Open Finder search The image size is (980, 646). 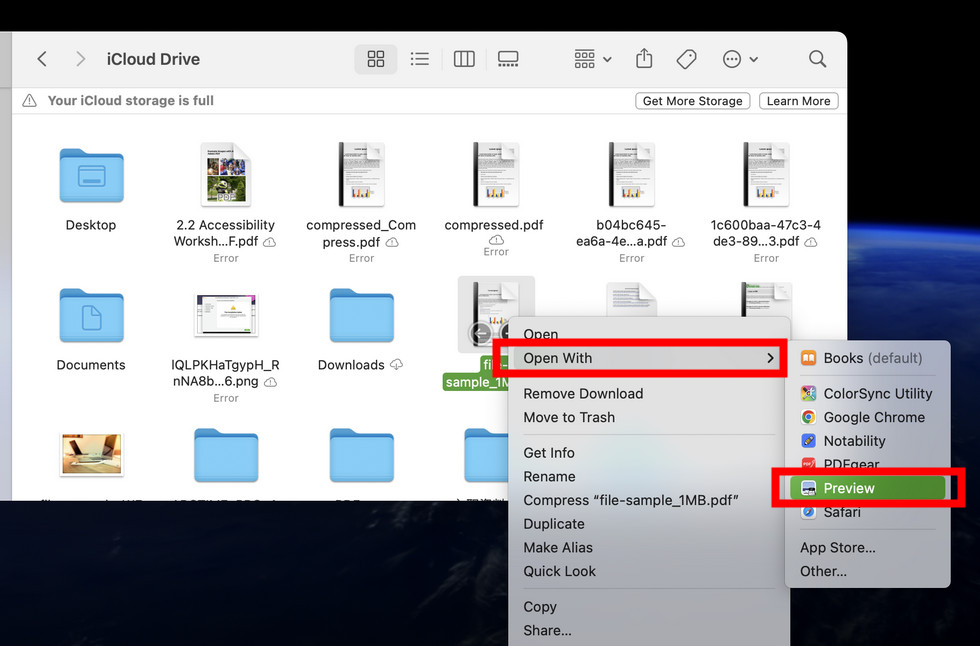817,59
